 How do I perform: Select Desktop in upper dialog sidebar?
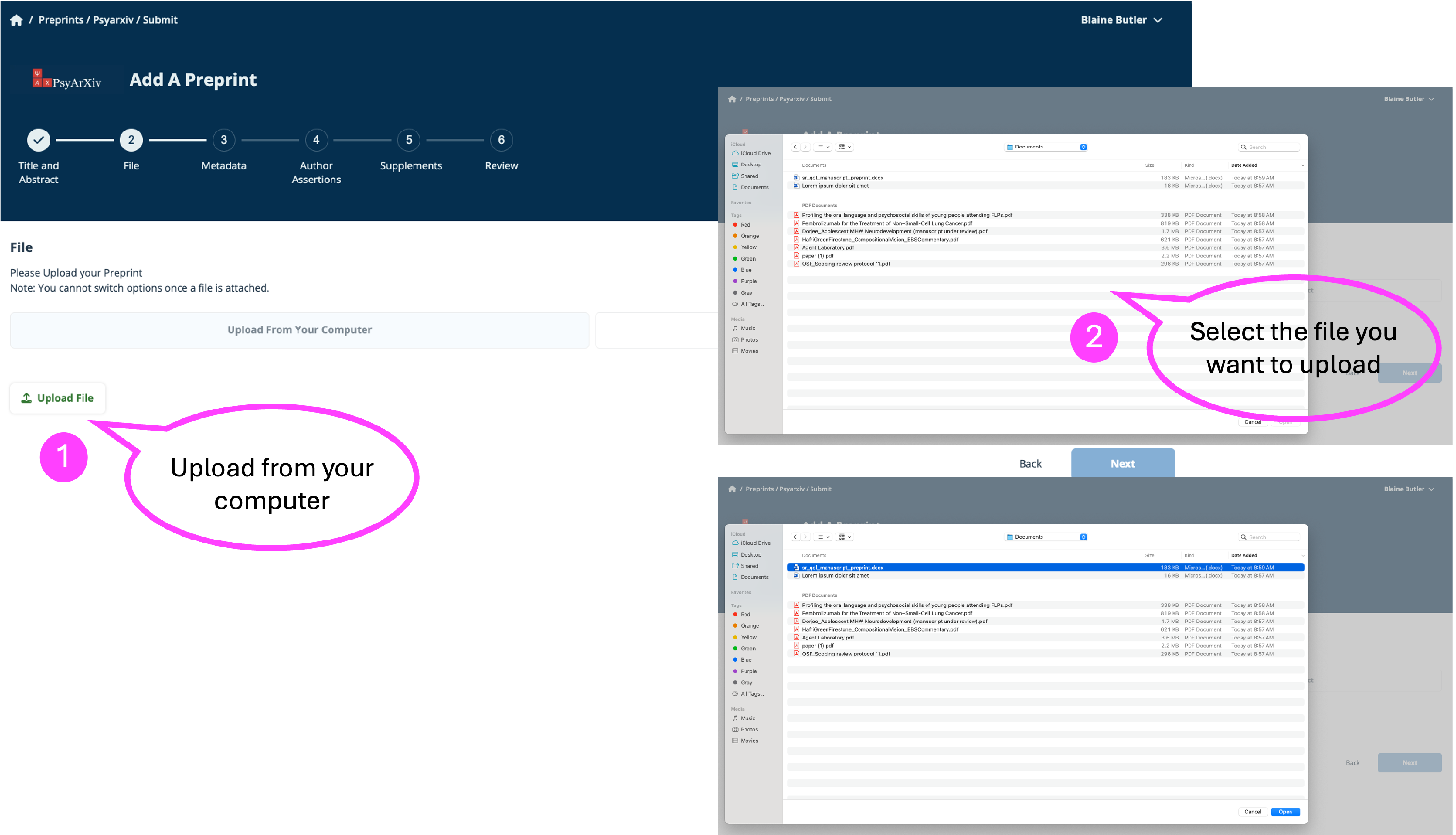tap(750, 164)
